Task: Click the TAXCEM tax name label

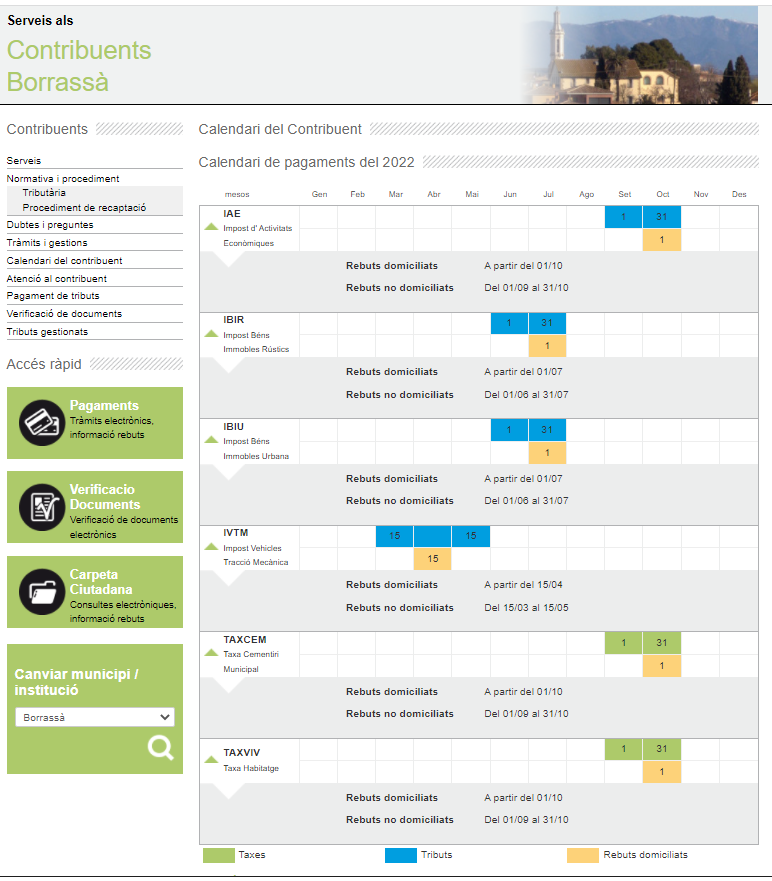Action: tap(245, 639)
